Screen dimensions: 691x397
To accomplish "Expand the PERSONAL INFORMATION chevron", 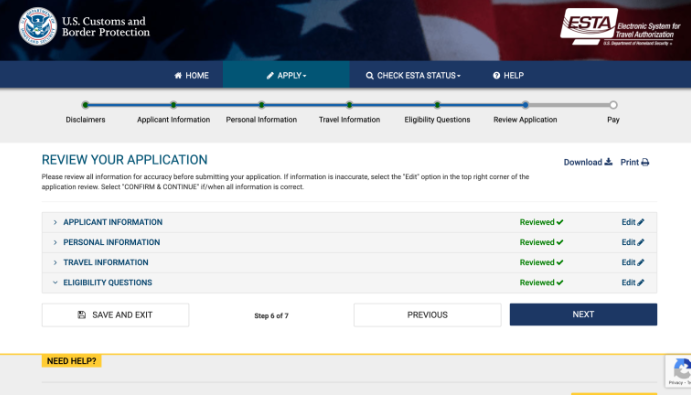I will click(x=55, y=242).
